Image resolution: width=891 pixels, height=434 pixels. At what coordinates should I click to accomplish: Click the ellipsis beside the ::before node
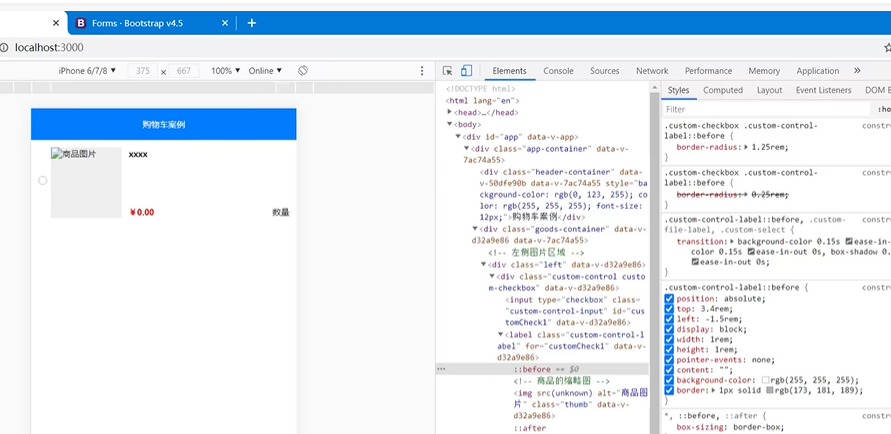point(441,369)
